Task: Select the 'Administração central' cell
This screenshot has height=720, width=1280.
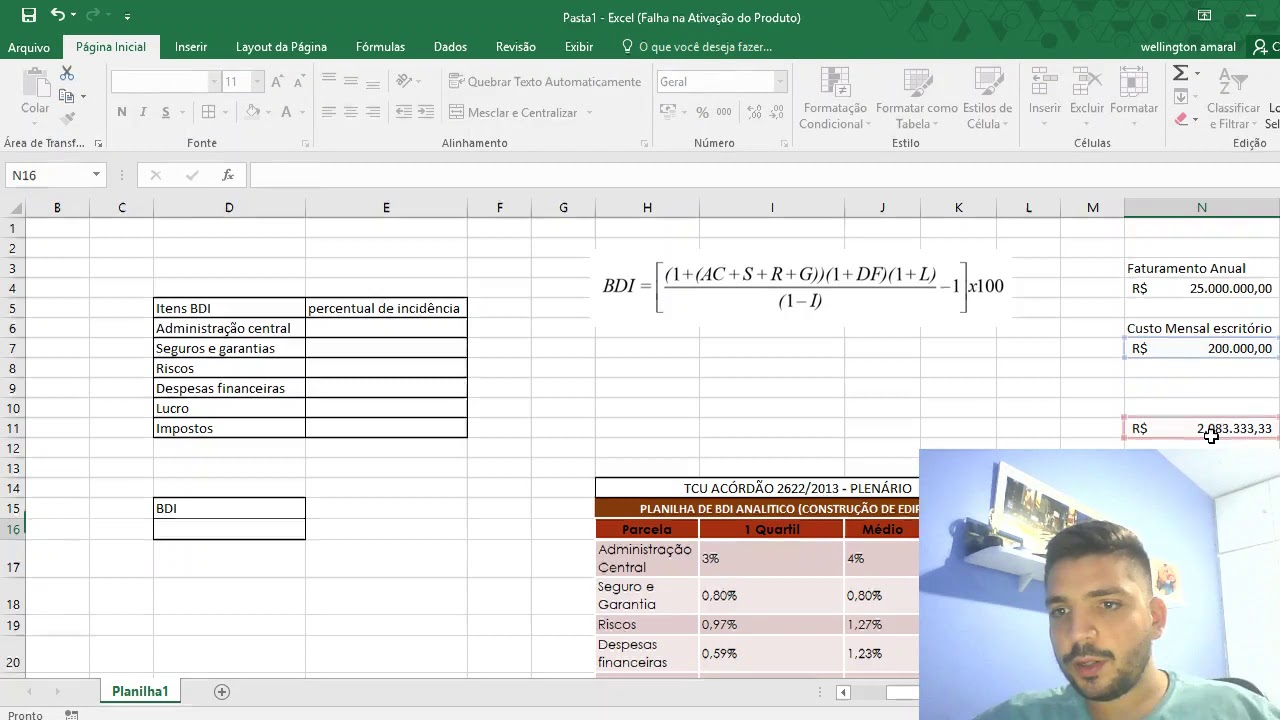Action: [229, 328]
